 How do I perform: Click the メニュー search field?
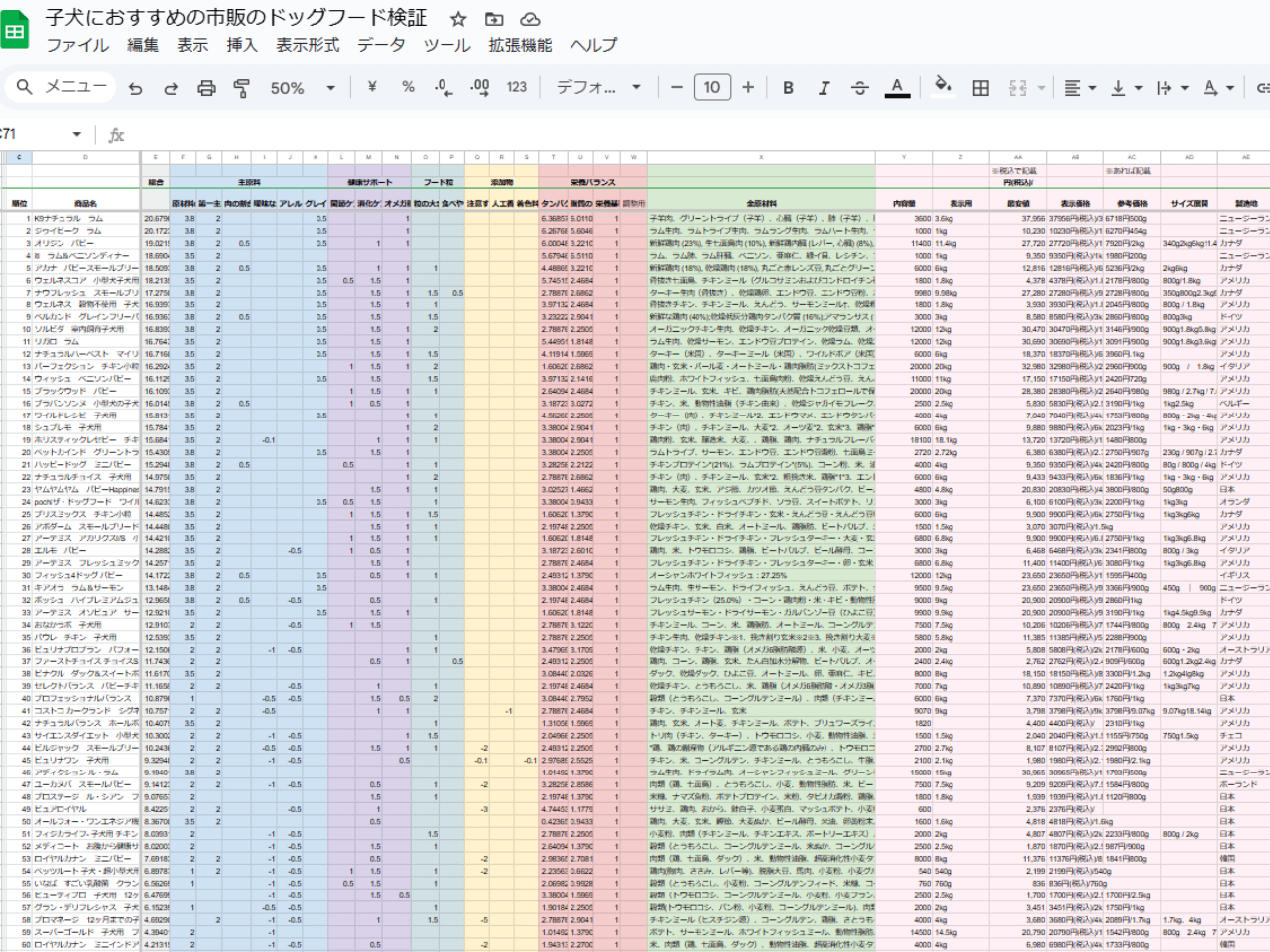click(x=63, y=87)
